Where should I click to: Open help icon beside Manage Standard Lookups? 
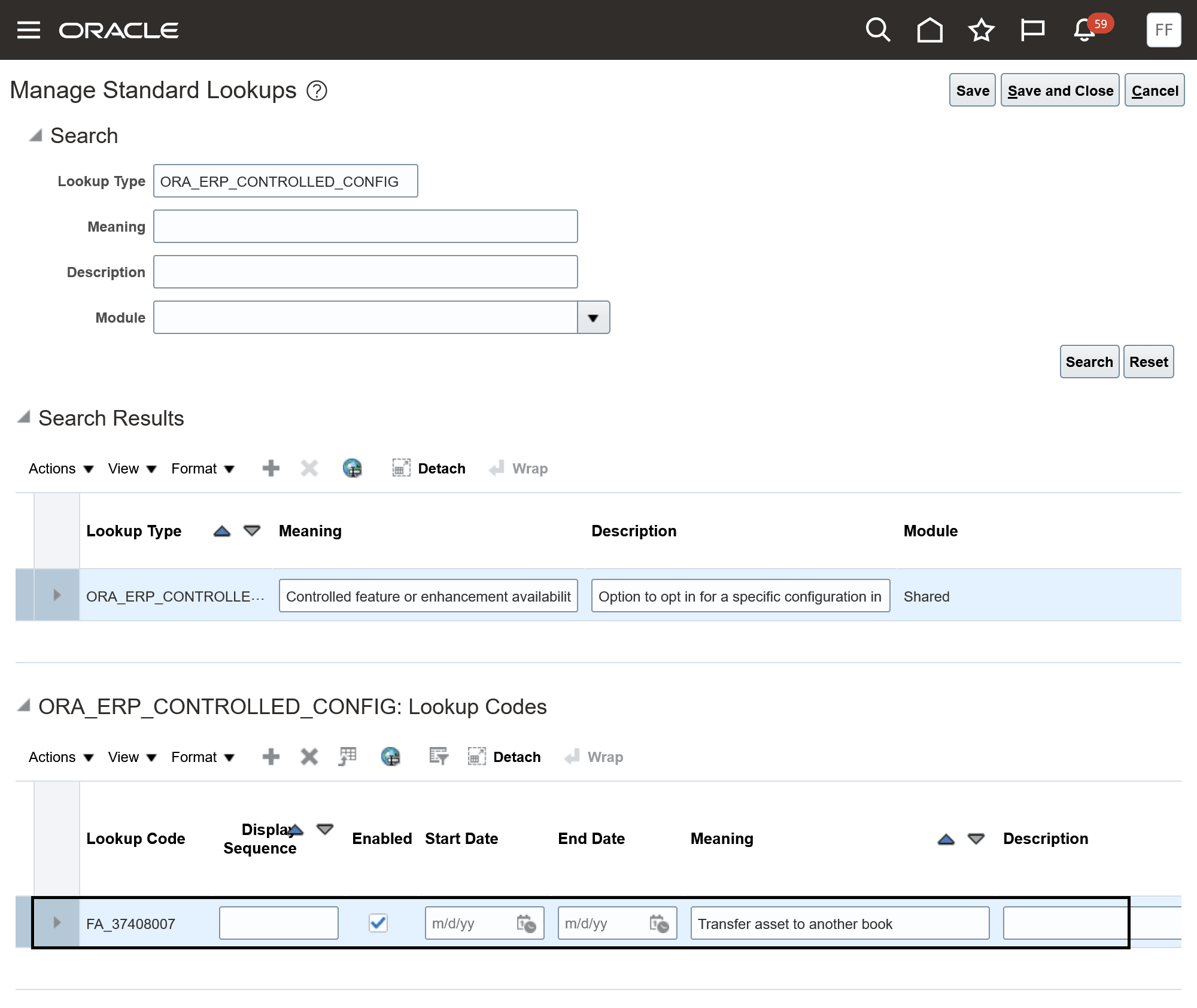[317, 91]
